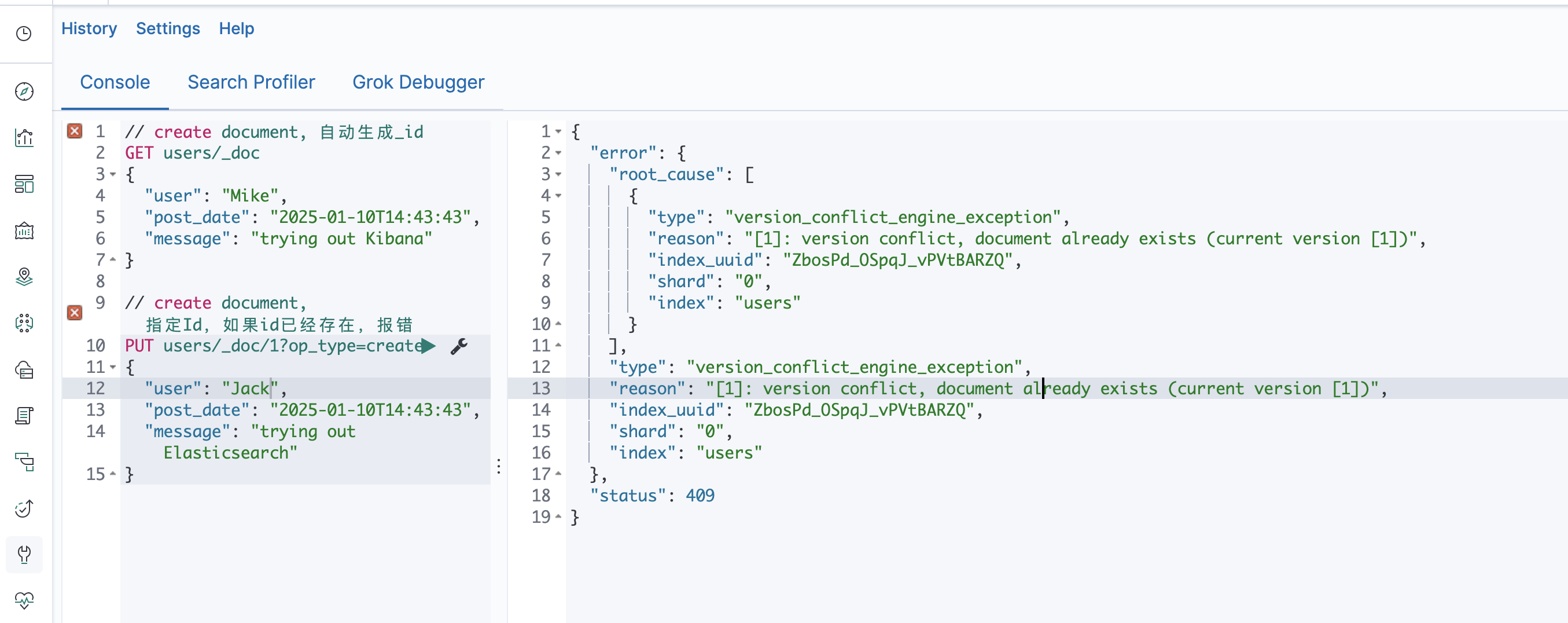Image resolution: width=1568 pixels, height=623 pixels.
Task: Fold the "error" object in response
Action: [x=558, y=153]
